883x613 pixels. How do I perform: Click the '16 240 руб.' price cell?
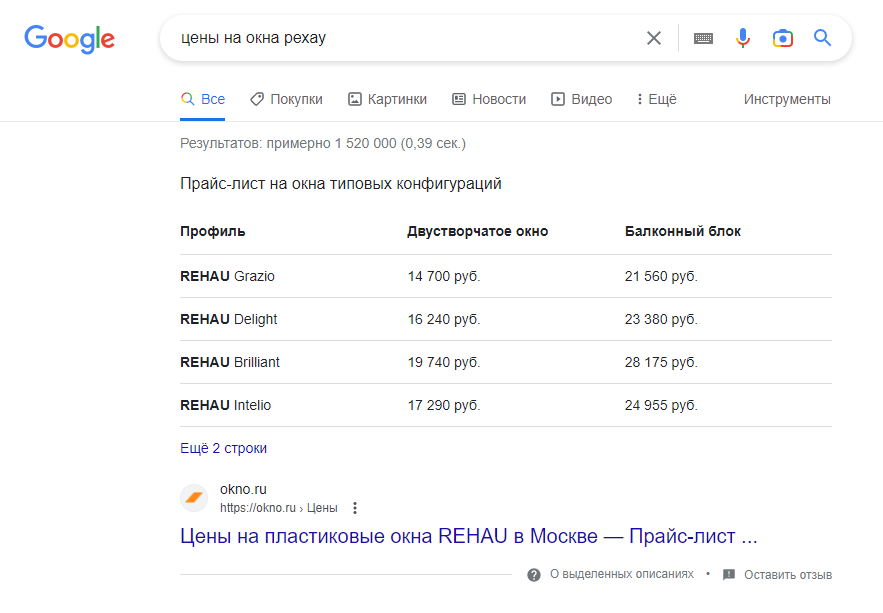coord(444,319)
